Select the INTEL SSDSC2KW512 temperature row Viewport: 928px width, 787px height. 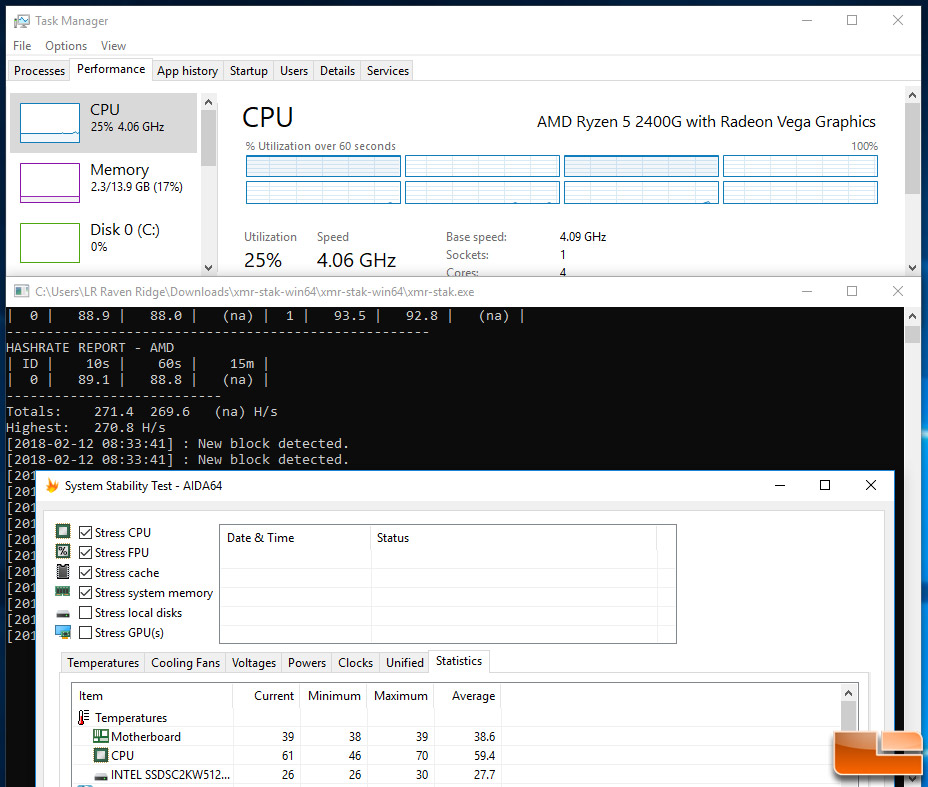[x=287, y=775]
